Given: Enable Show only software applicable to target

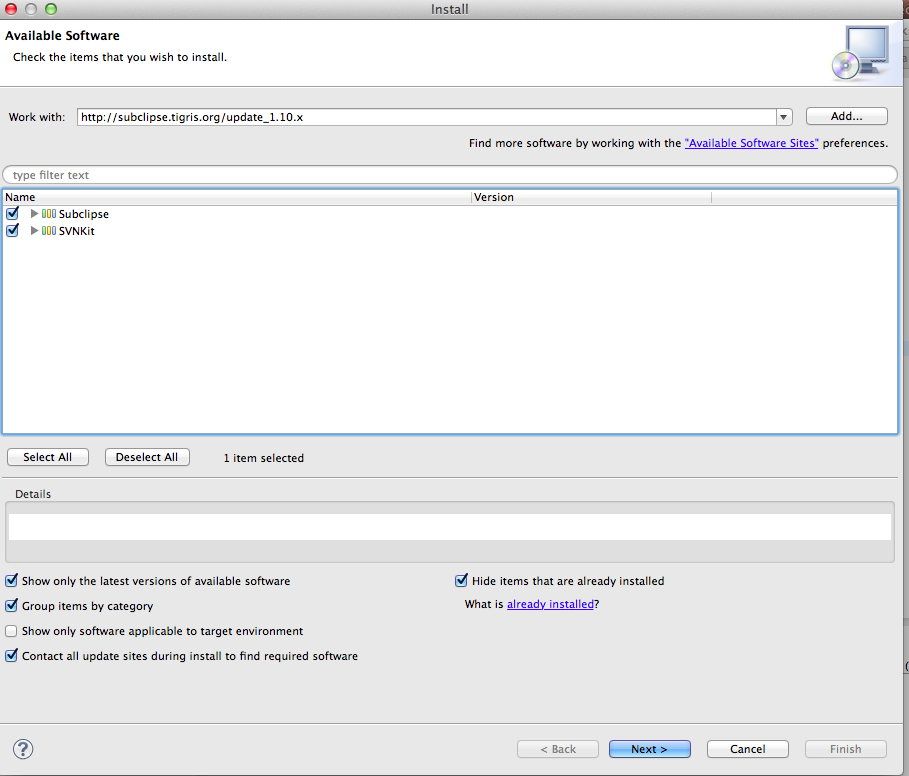Looking at the screenshot, I should click(x=11, y=631).
